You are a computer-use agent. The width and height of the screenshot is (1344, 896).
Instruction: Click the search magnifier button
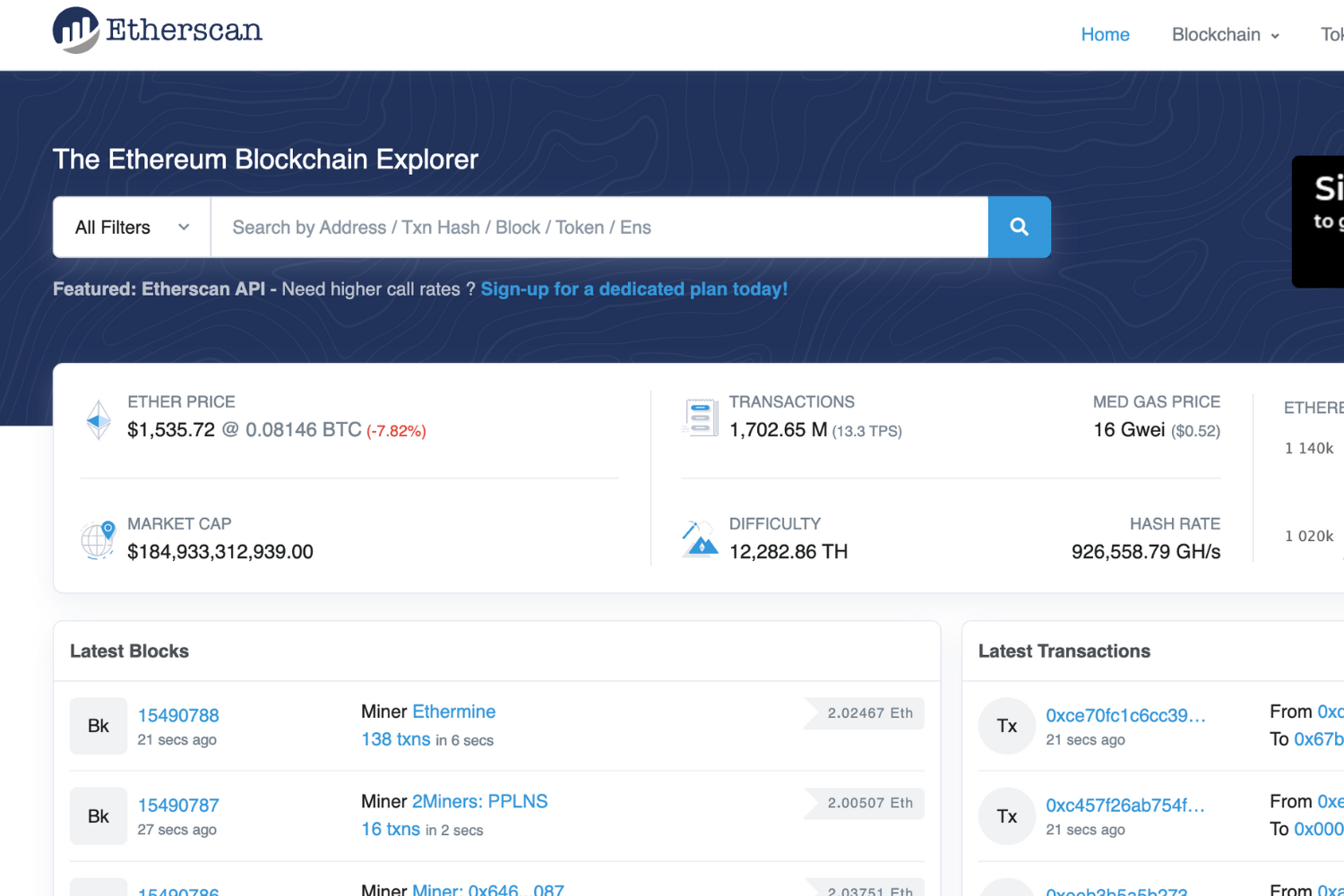tap(1019, 227)
